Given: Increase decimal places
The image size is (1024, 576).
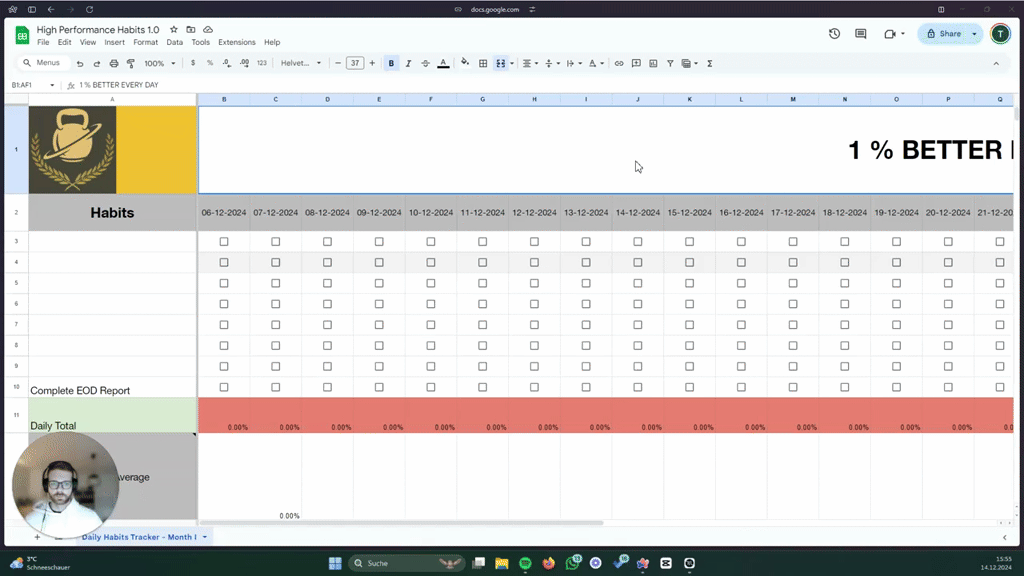Looking at the screenshot, I should [244, 63].
